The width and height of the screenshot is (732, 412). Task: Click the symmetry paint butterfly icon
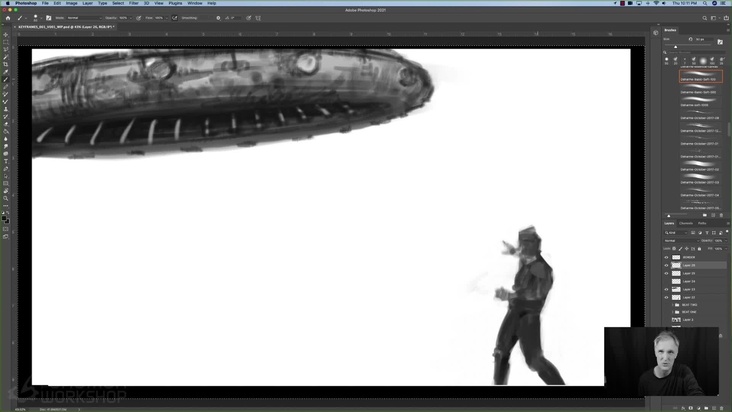coord(258,18)
